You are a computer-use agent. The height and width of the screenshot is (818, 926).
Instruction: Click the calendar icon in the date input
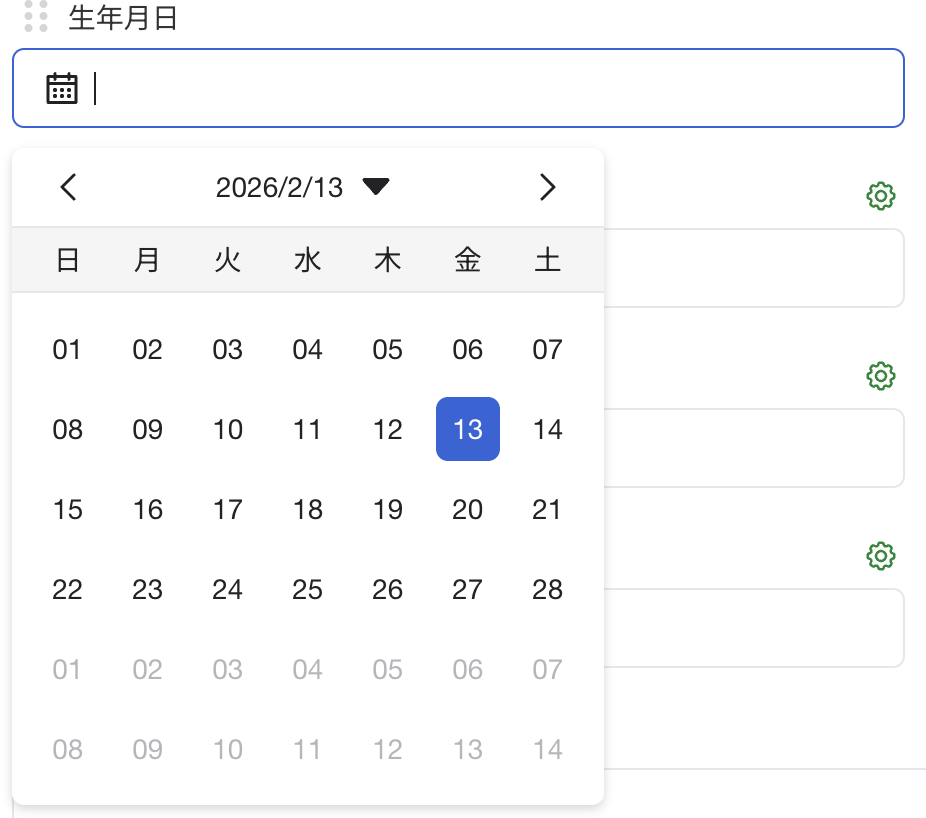click(61, 88)
